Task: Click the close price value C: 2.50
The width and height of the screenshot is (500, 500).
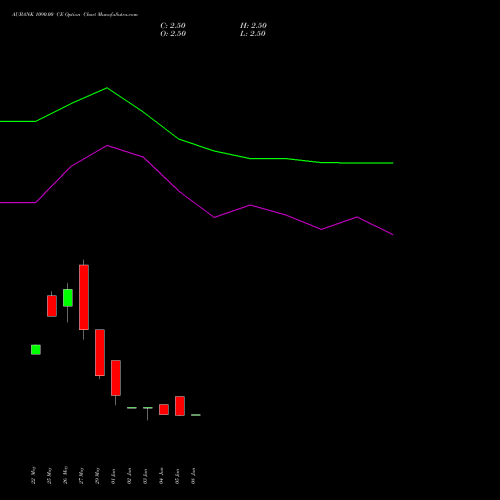Action: [x=173, y=26]
